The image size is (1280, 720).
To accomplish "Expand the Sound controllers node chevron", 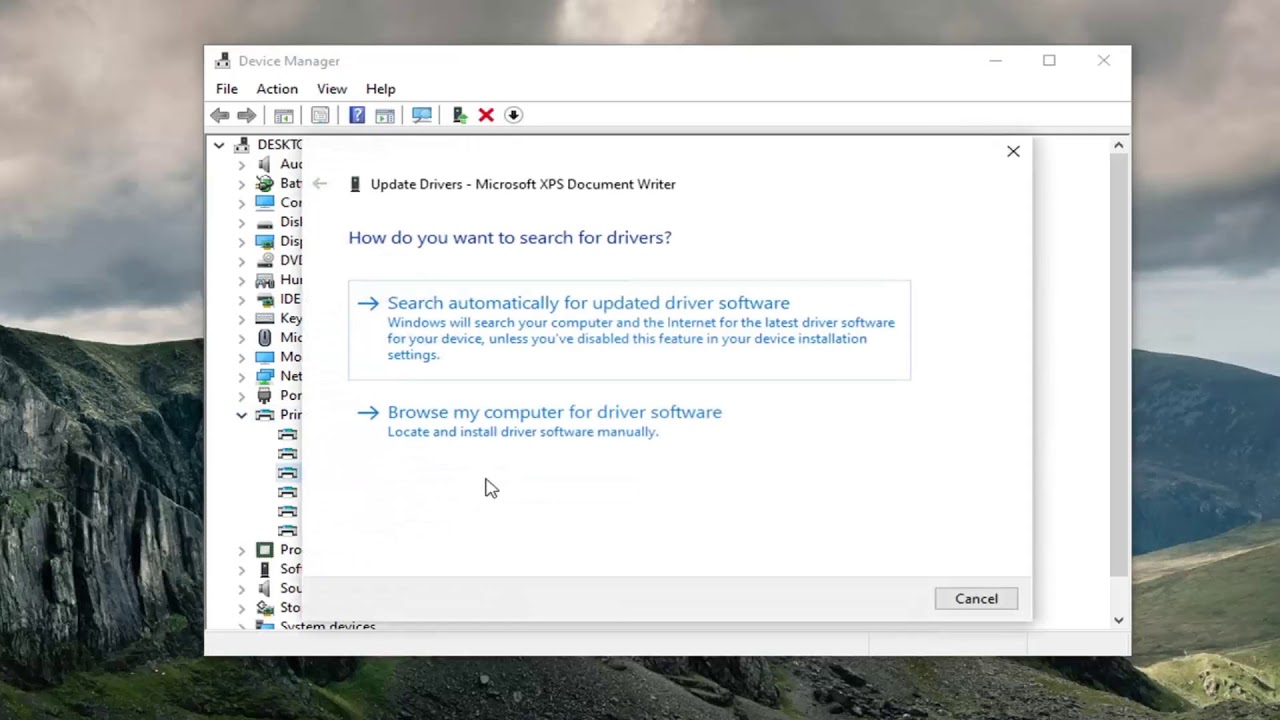I will coord(241,588).
